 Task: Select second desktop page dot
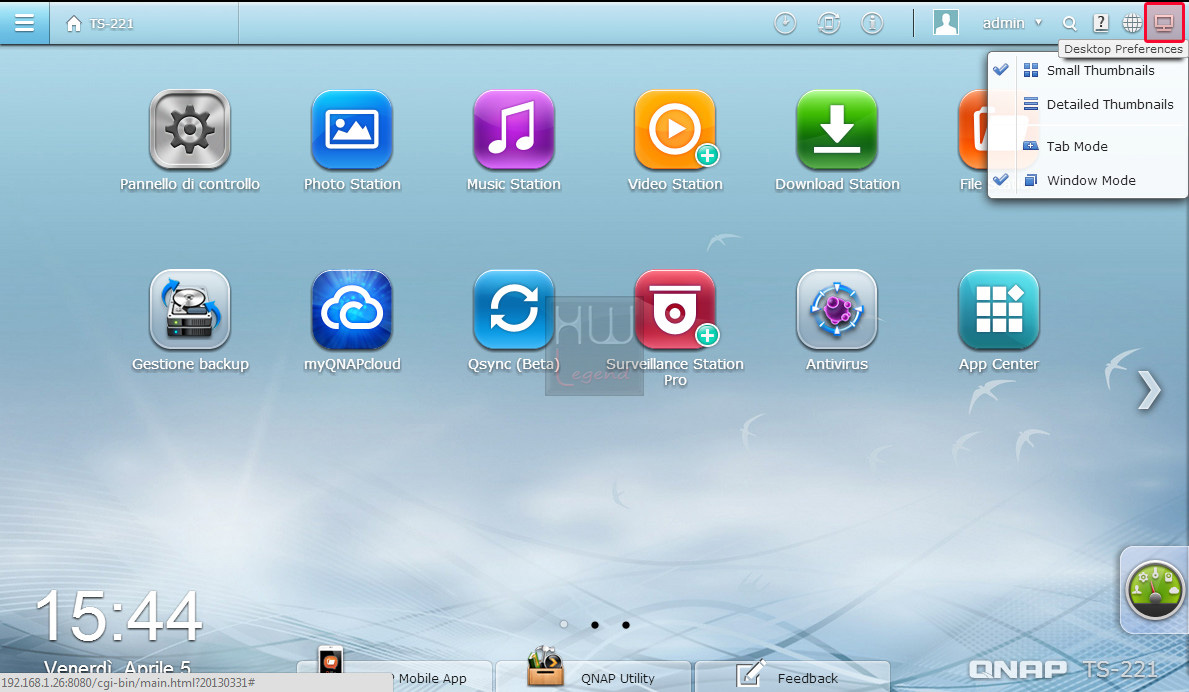pos(594,625)
